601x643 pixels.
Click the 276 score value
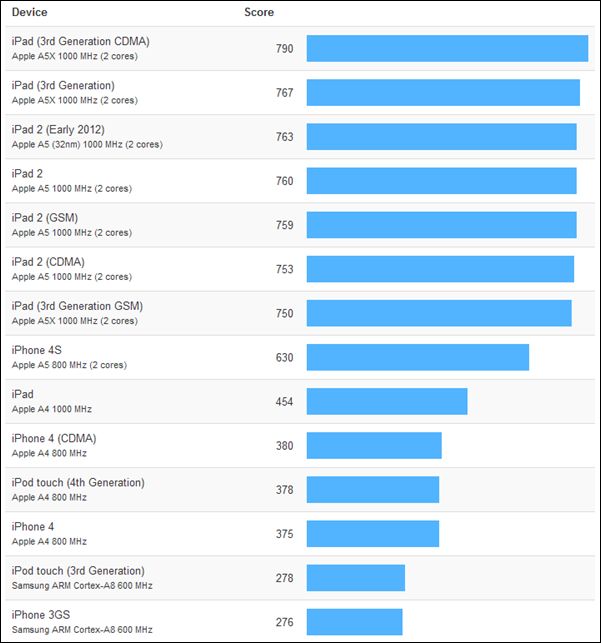(285, 622)
